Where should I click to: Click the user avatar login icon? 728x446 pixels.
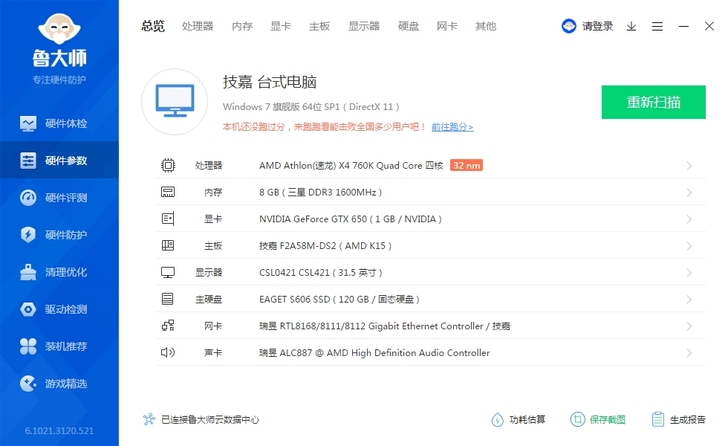pyautogui.click(x=569, y=26)
